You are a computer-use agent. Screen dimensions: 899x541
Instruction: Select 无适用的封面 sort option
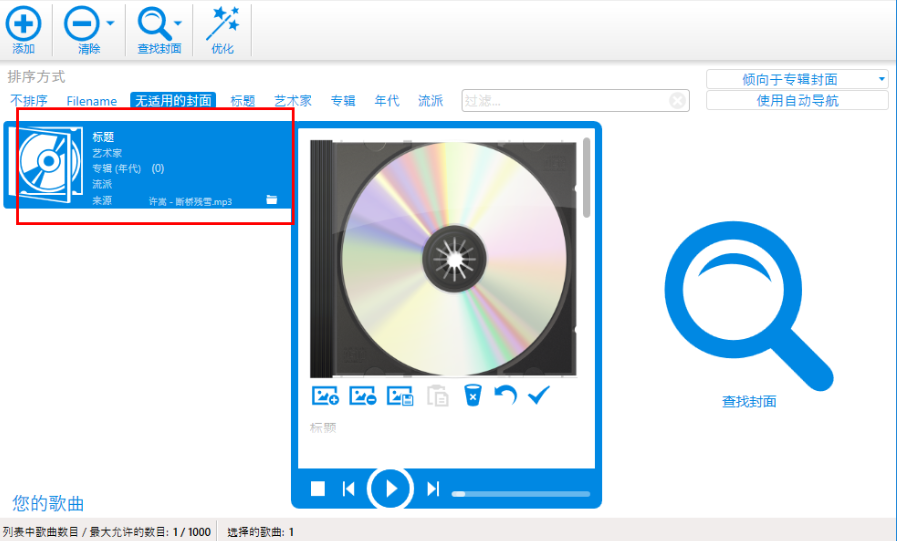173,100
